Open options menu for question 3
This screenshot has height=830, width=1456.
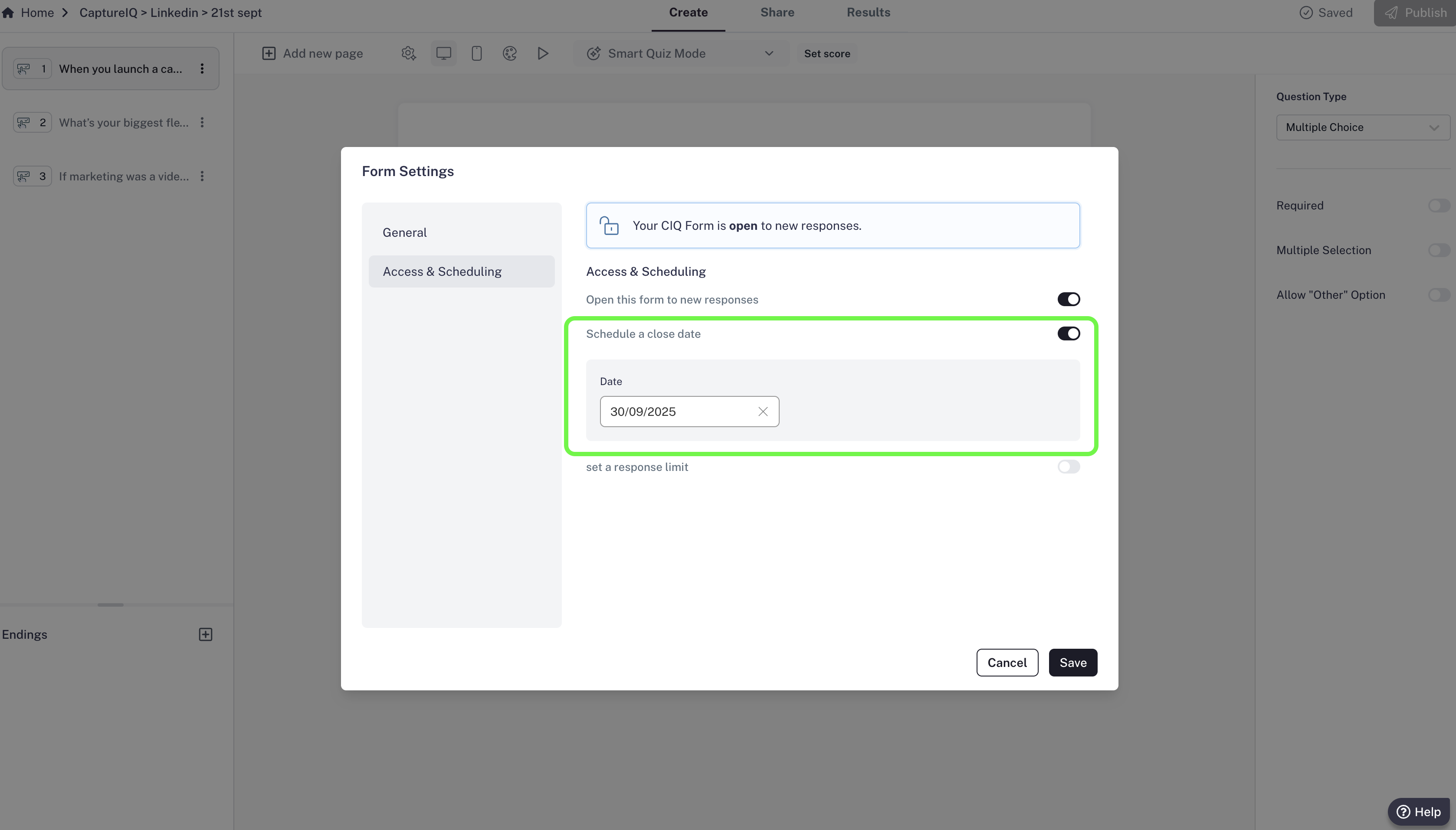(x=202, y=176)
